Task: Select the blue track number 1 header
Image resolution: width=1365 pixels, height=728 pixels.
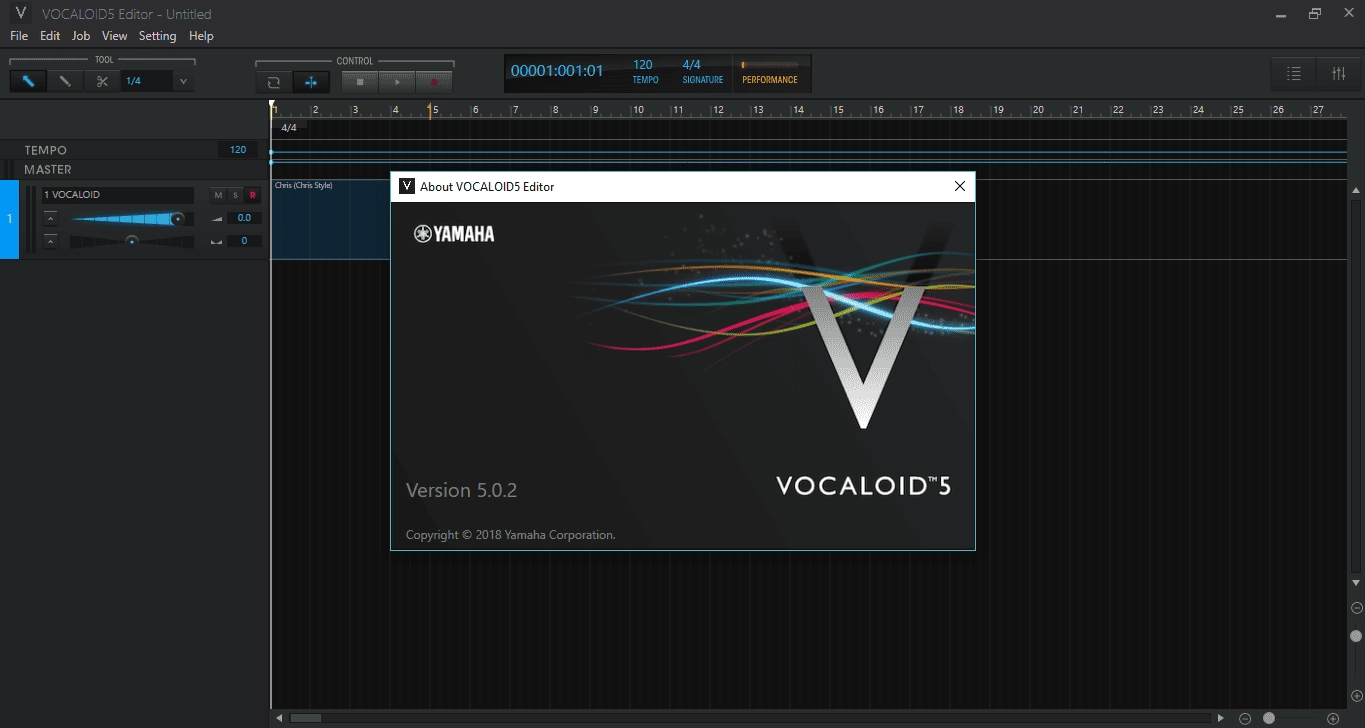Action: pyautogui.click(x=10, y=219)
